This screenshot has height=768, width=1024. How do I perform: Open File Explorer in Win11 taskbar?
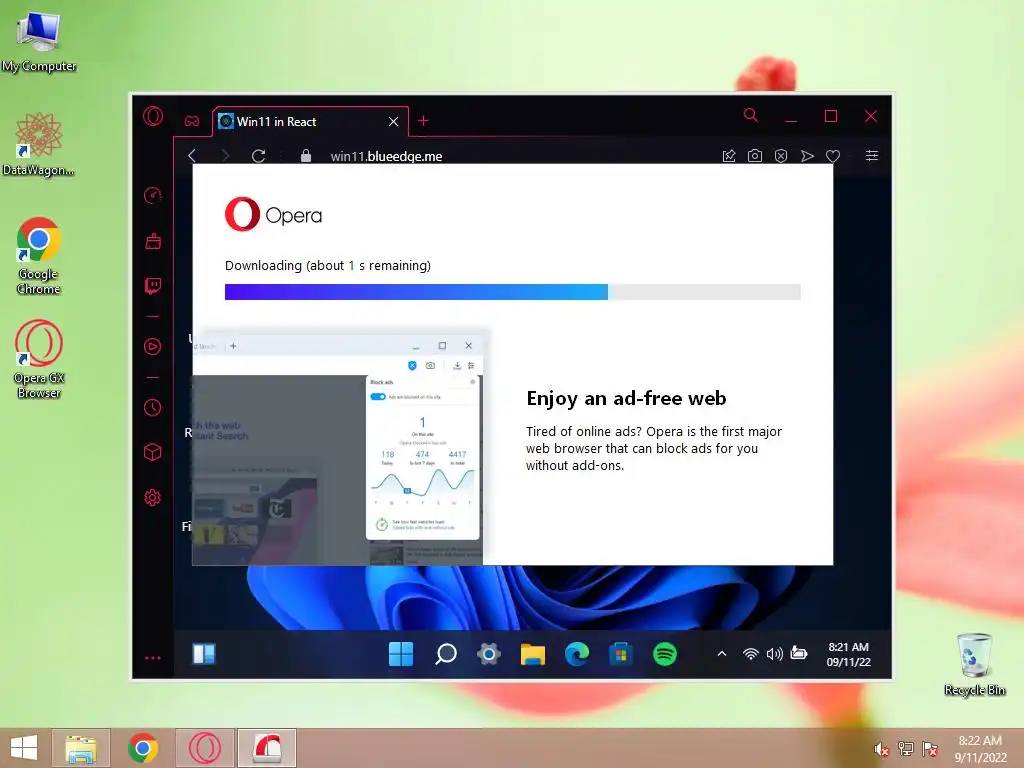[532, 654]
